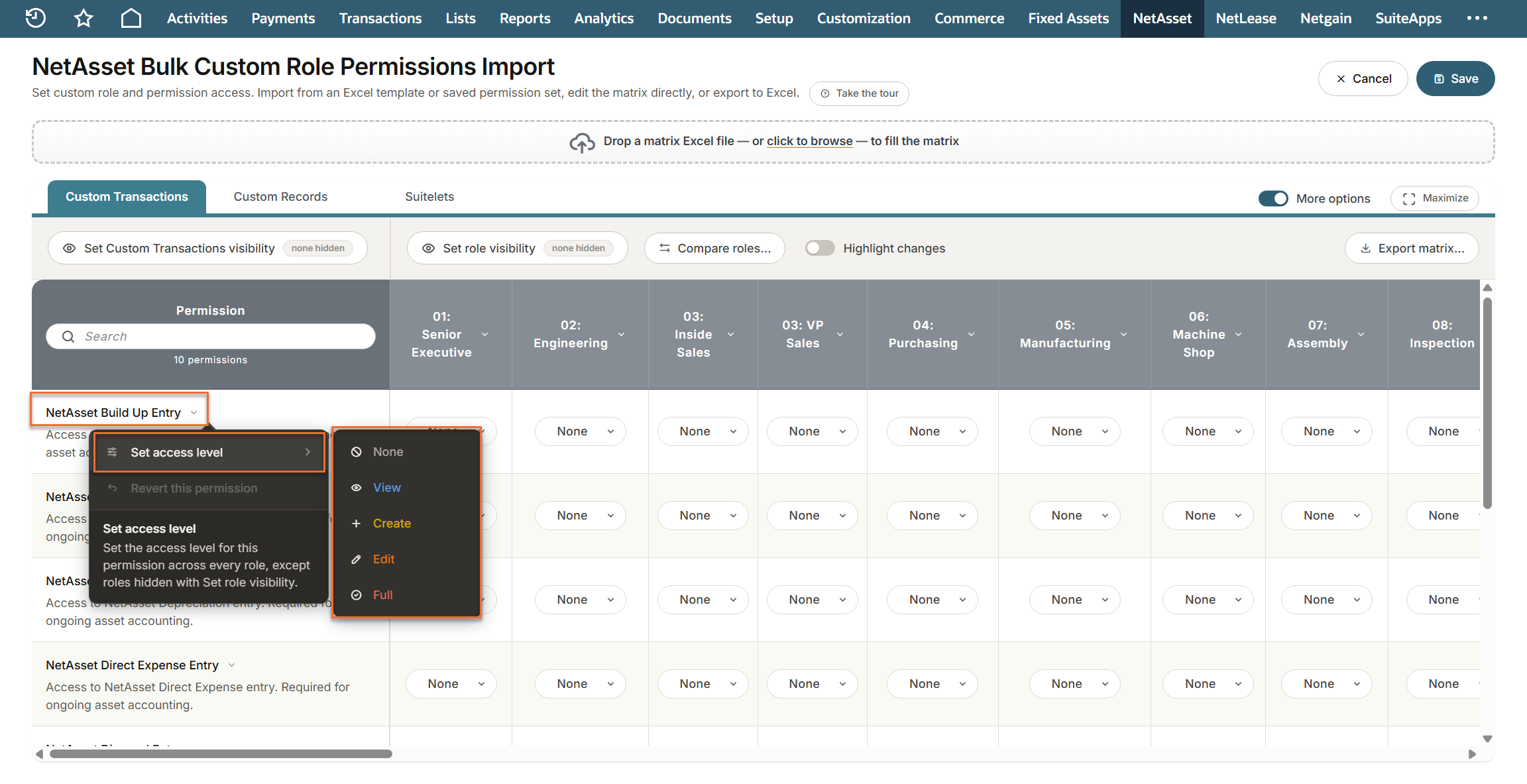
Task: Click the Create plus icon in submenu
Action: point(357,524)
